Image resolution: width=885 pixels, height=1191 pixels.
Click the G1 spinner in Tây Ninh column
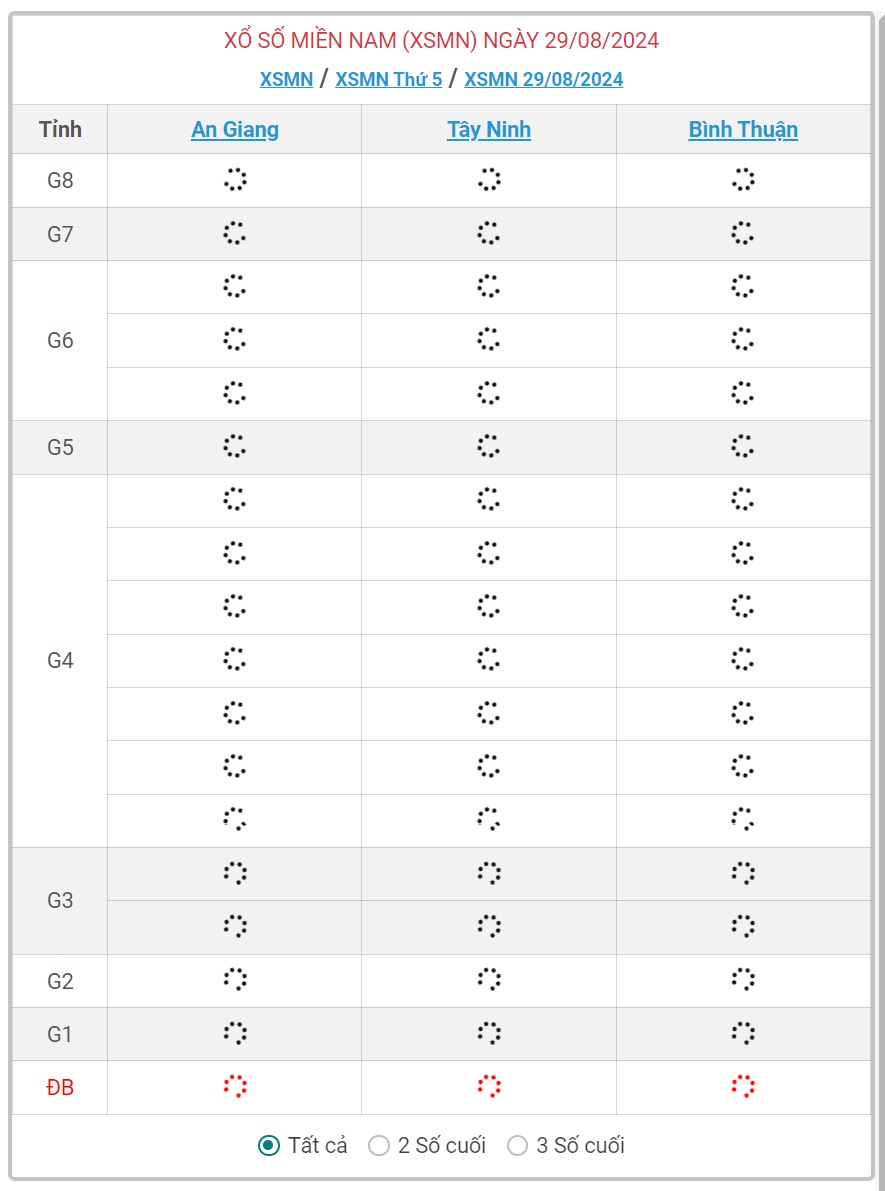pos(489,1034)
